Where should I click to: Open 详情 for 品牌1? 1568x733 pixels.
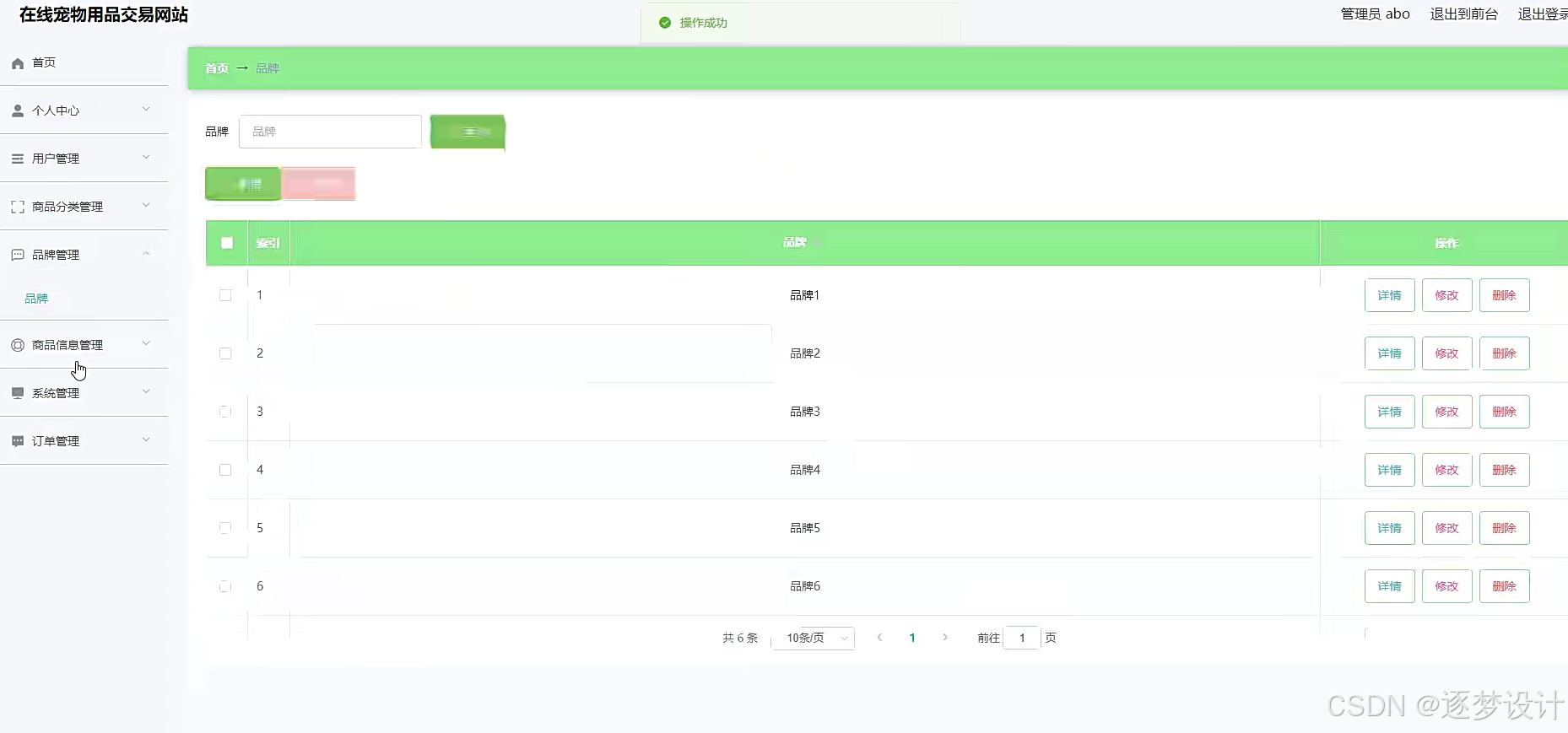click(1389, 295)
